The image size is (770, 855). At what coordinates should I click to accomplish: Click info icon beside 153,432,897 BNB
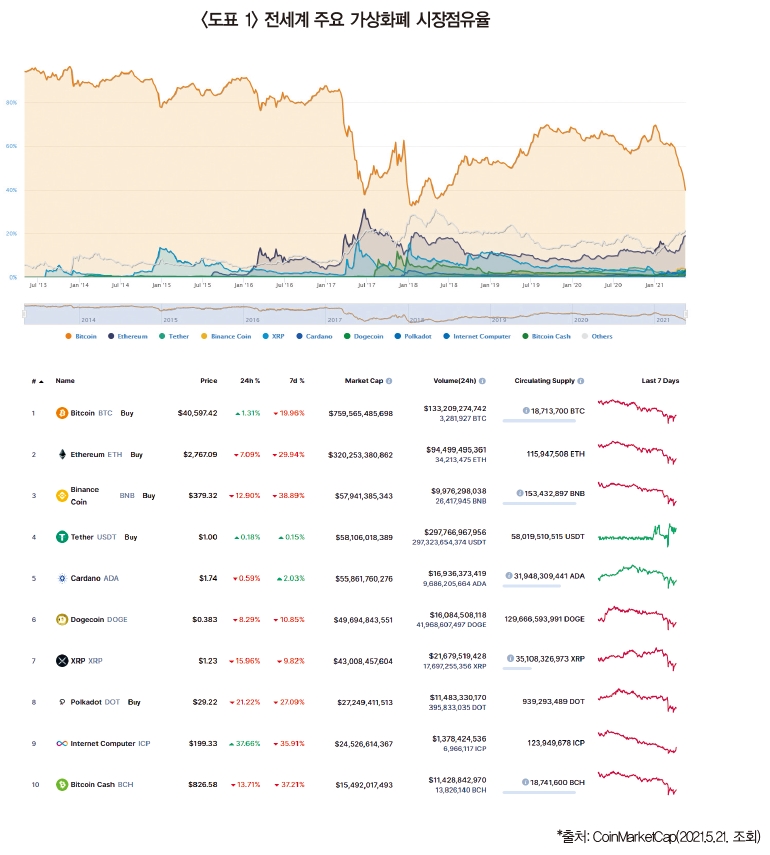(520, 493)
